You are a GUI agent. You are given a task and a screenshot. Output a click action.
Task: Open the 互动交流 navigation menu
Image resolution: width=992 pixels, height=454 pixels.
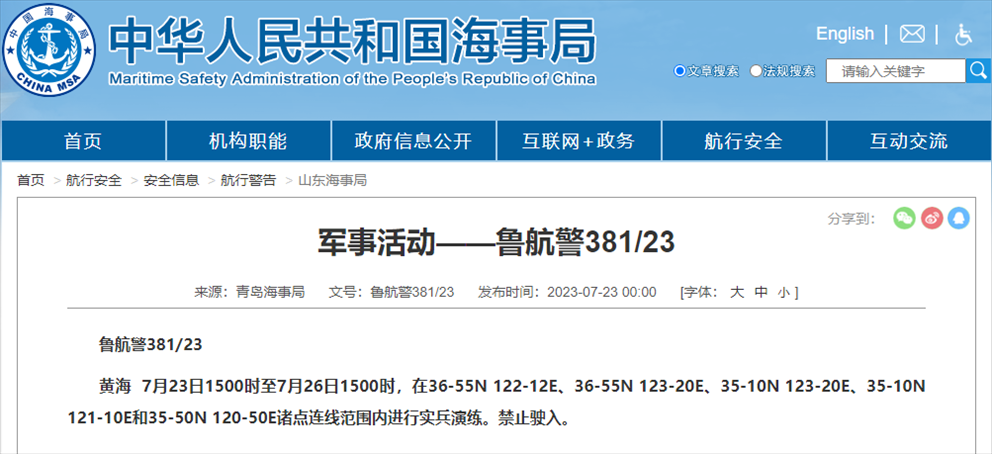(x=908, y=141)
